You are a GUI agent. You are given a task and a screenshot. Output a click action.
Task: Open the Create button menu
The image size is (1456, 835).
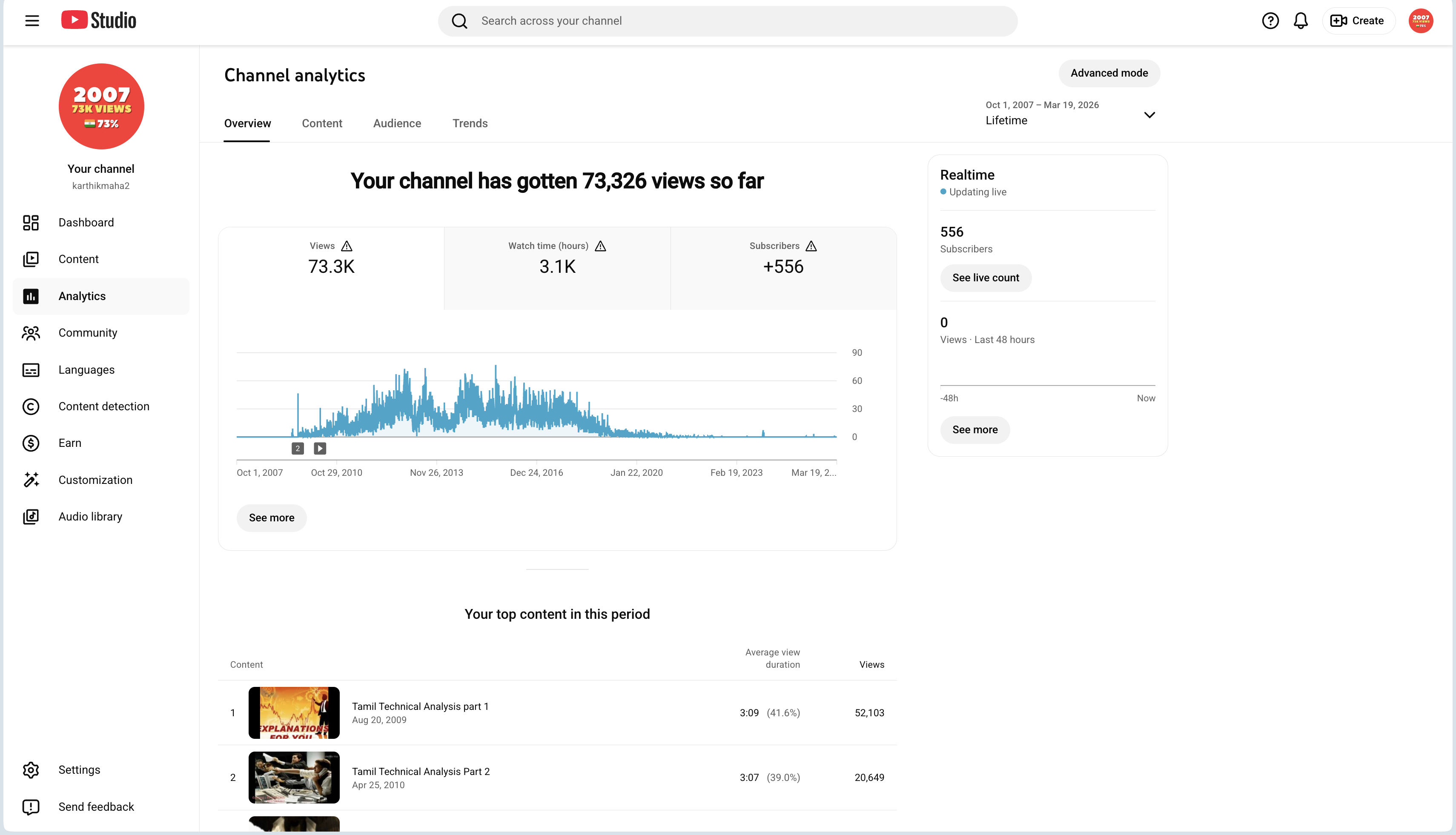(1358, 21)
